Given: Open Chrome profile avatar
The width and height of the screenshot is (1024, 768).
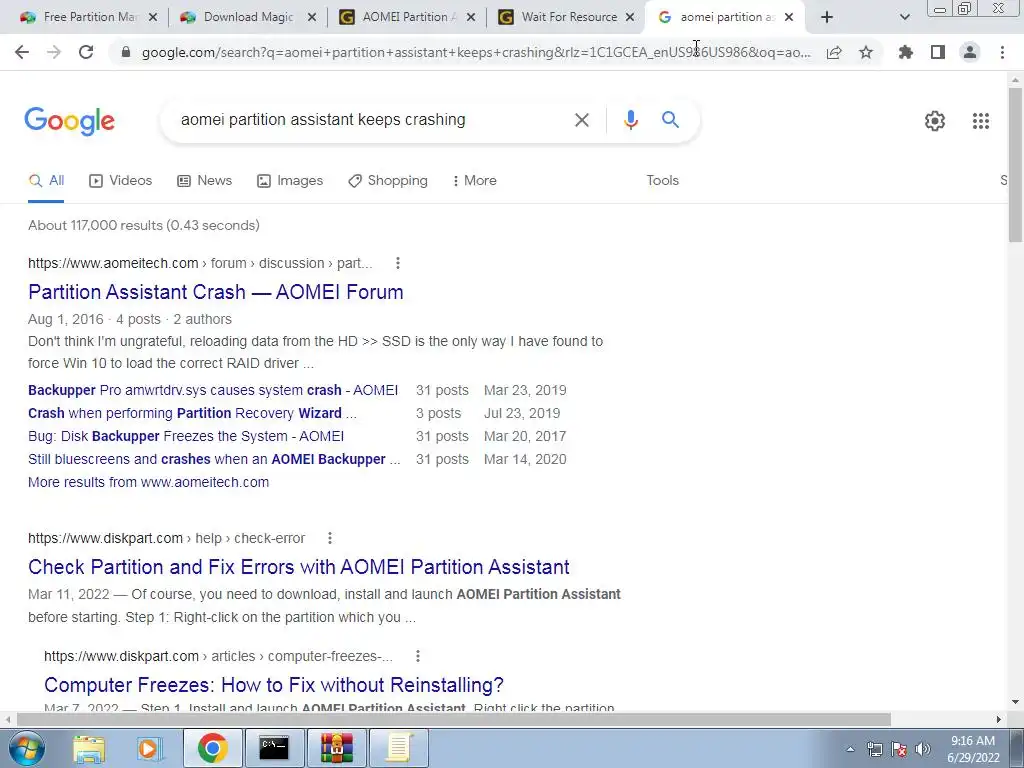Looking at the screenshot, I should pos(970,52).
